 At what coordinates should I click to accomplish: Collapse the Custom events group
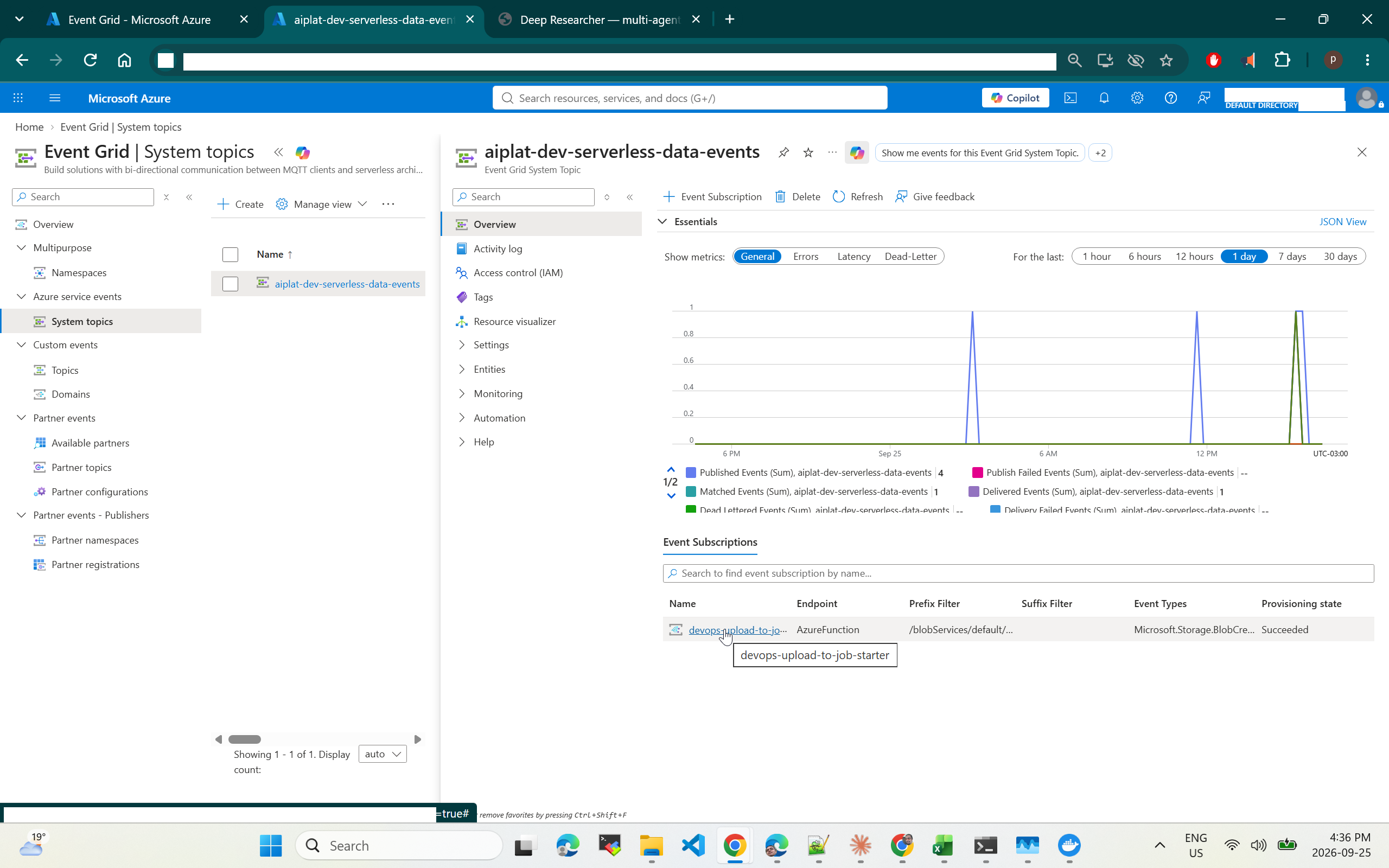pos(21,345)
